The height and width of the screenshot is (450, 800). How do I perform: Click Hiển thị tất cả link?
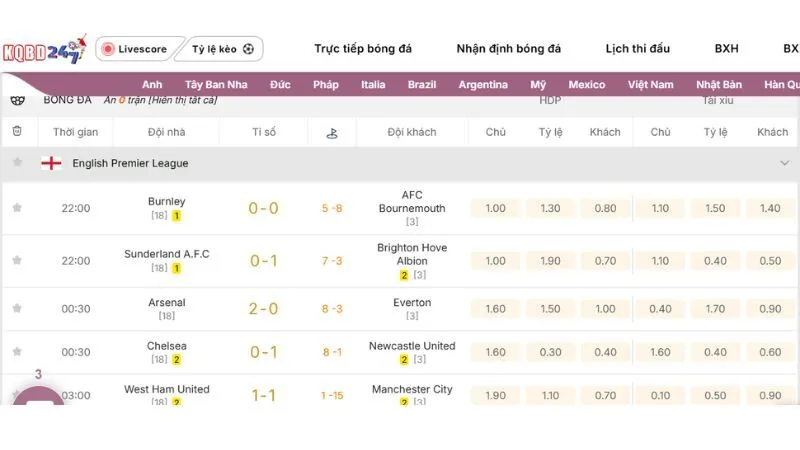[182, 100]
